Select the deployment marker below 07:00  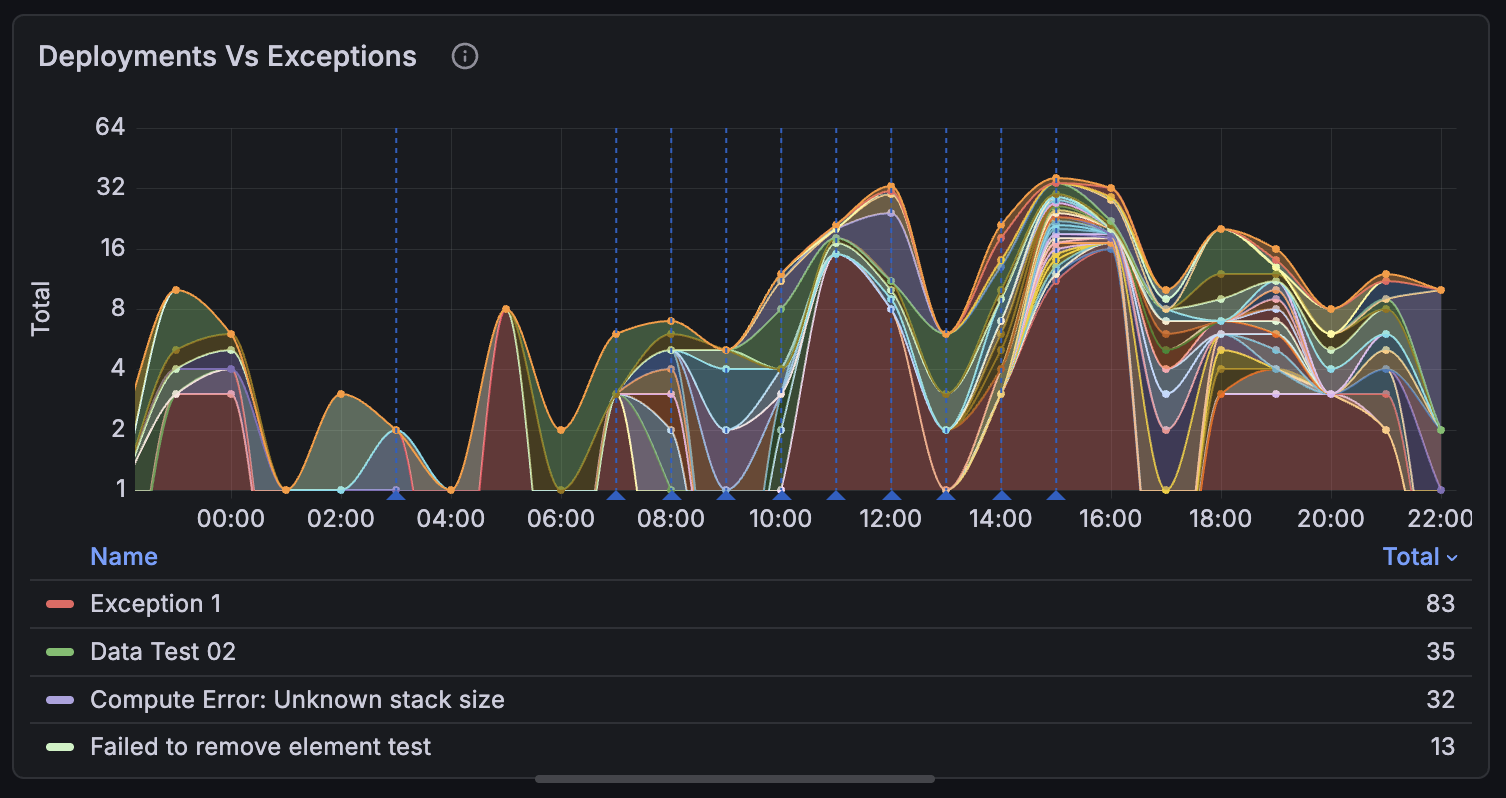pos(616,492)
